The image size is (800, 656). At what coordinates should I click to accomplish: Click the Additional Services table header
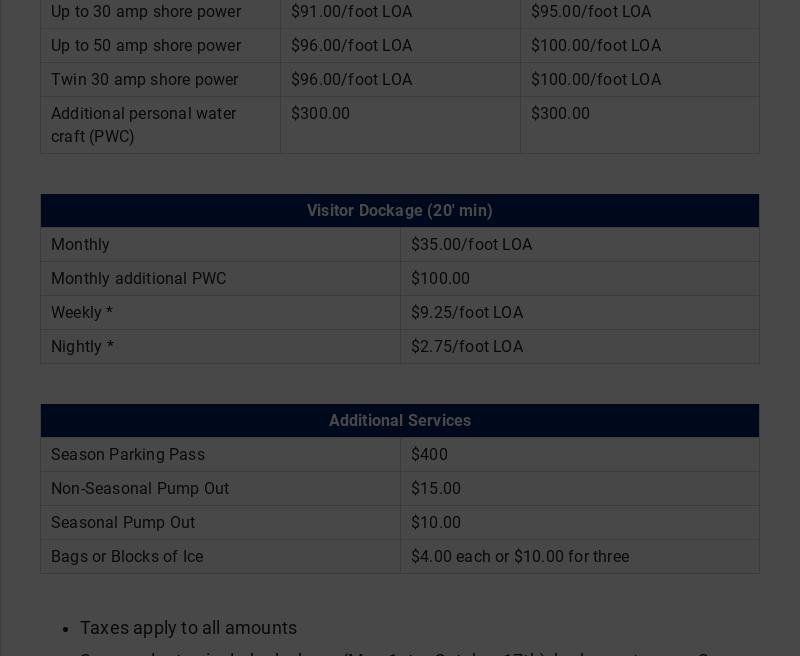(399, 421)
